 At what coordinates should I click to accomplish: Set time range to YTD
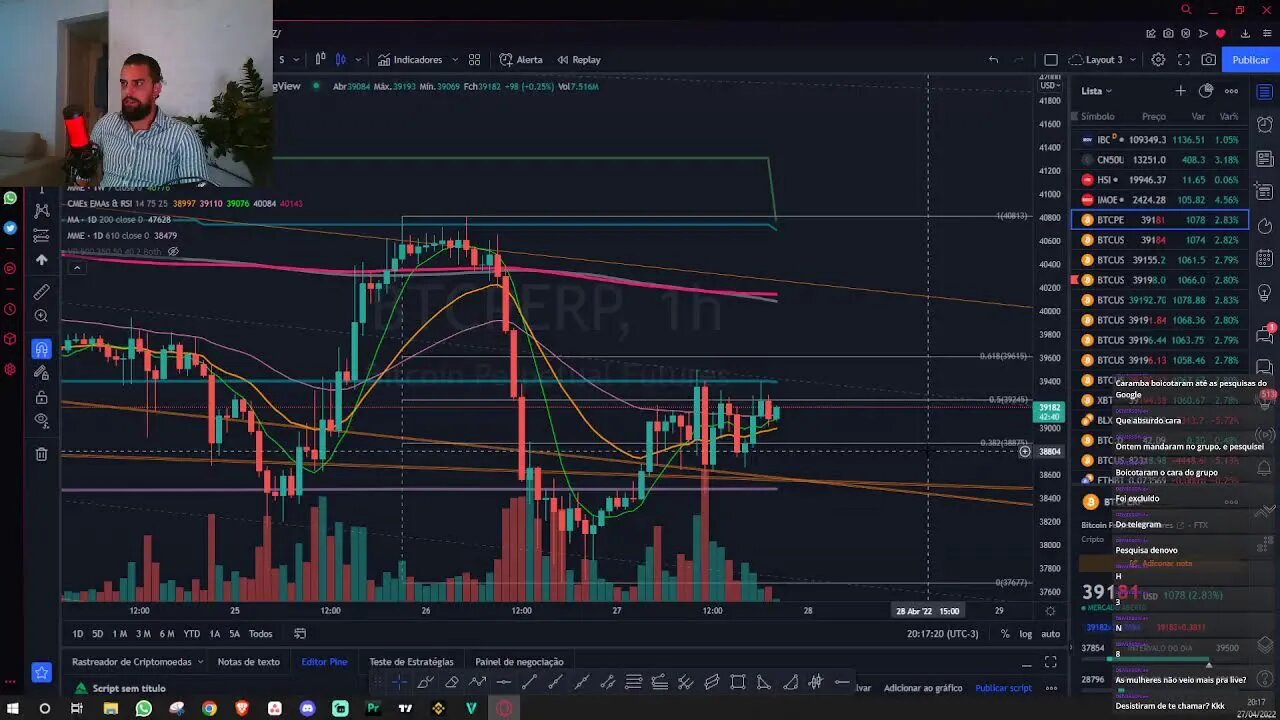[191, 634]
